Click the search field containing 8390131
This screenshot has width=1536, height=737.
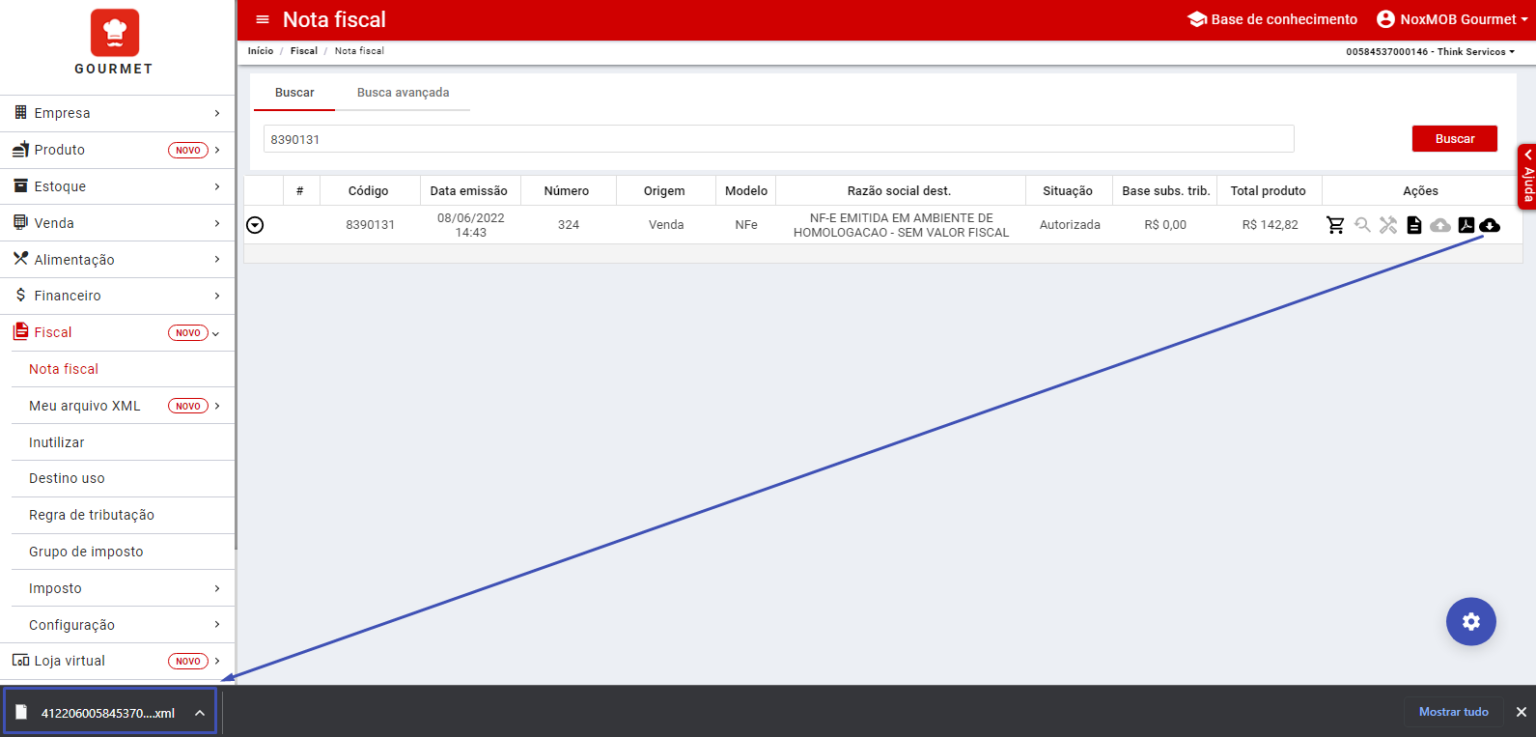click(779, 139)
